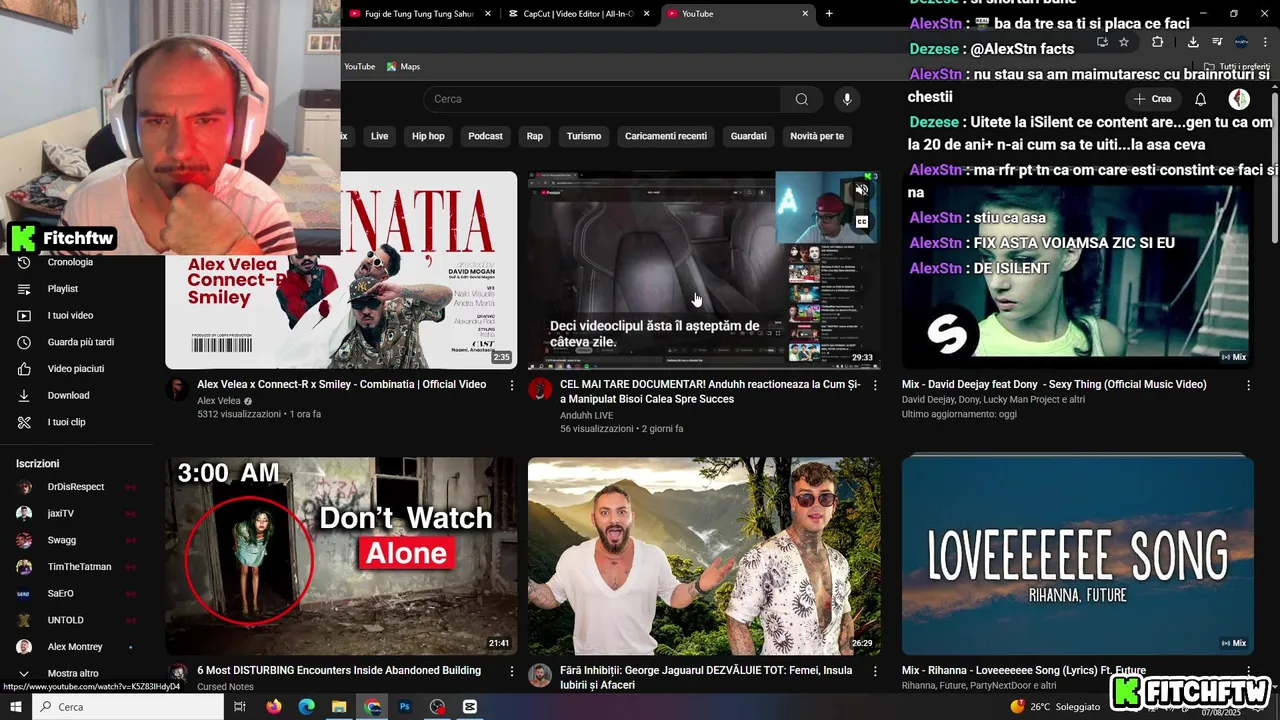Screen dimensions: 1280x720
Task: Open the YouTube account avatar menu
Action: click(1239, 99)
